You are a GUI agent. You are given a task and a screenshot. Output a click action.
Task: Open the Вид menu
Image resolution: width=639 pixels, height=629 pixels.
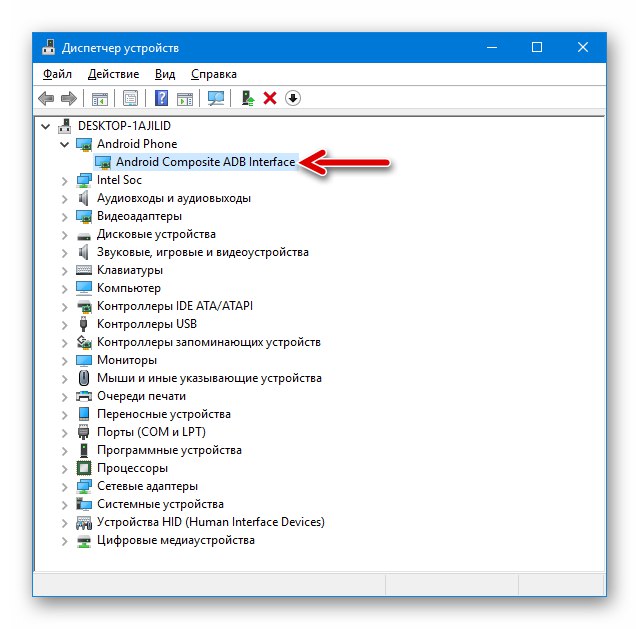click(165, 74)
